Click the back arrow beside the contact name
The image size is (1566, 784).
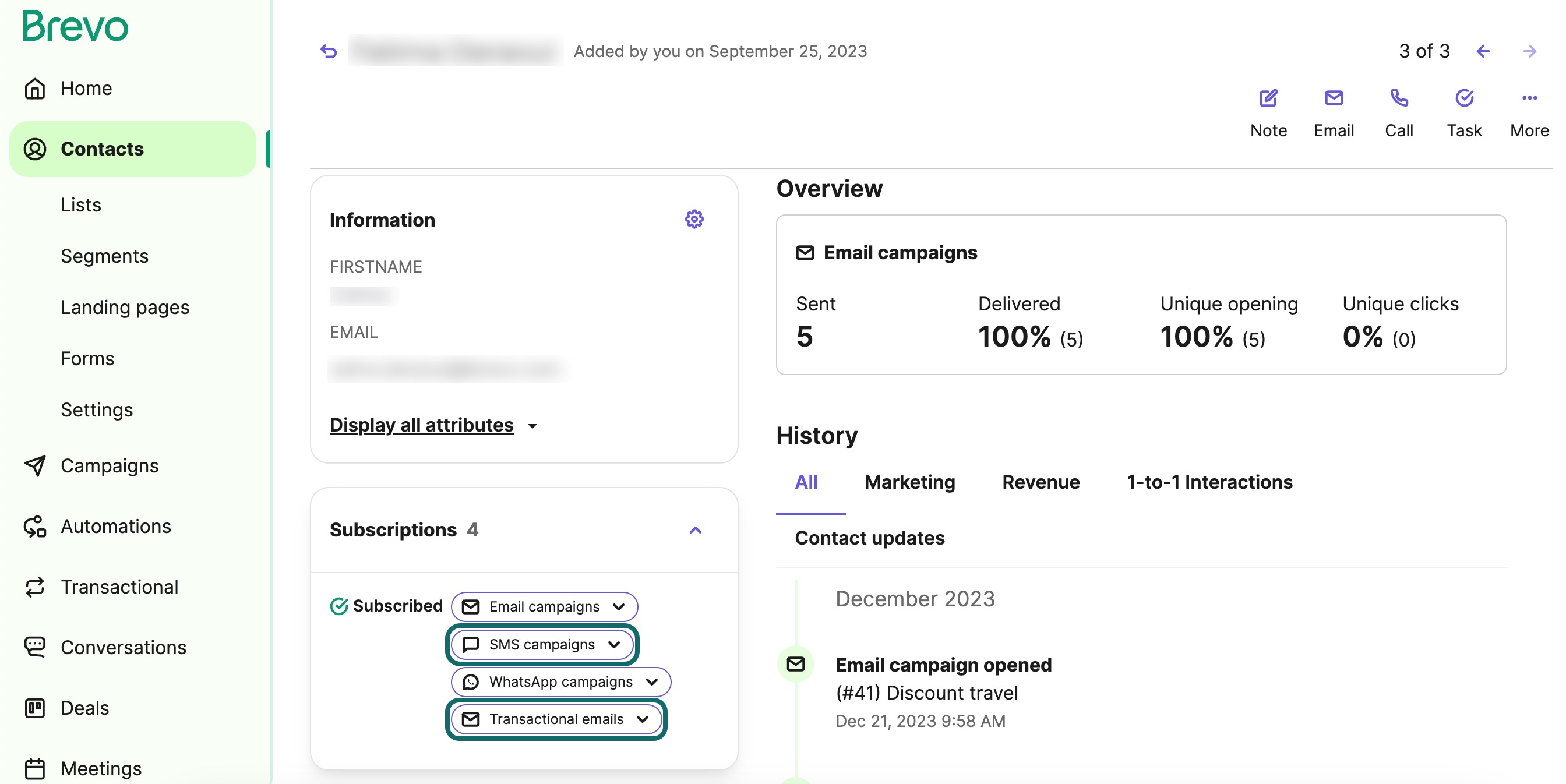329,52
